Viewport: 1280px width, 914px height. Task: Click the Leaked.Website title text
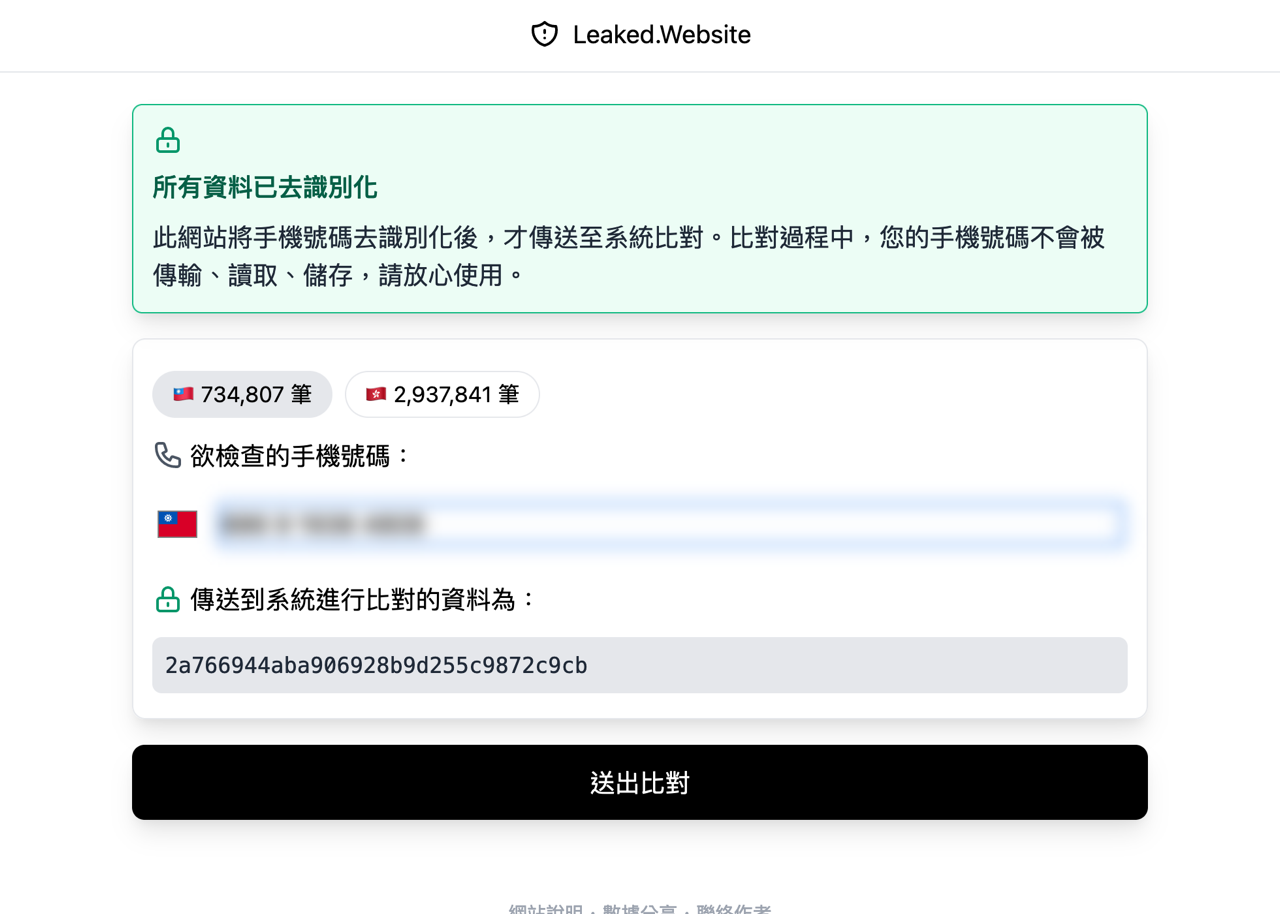662,35
